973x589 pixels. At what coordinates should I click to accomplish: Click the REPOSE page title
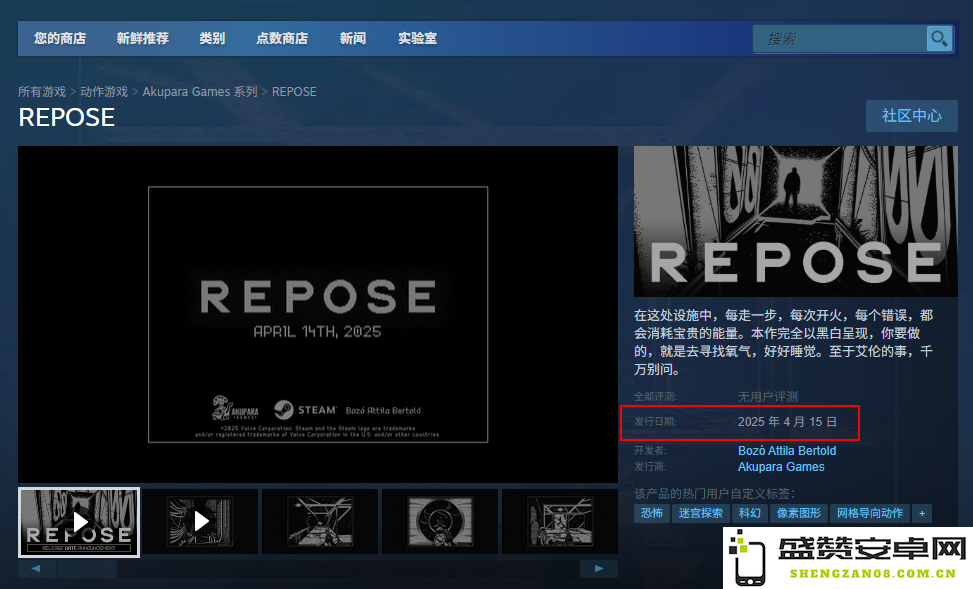tap(66, 117)
